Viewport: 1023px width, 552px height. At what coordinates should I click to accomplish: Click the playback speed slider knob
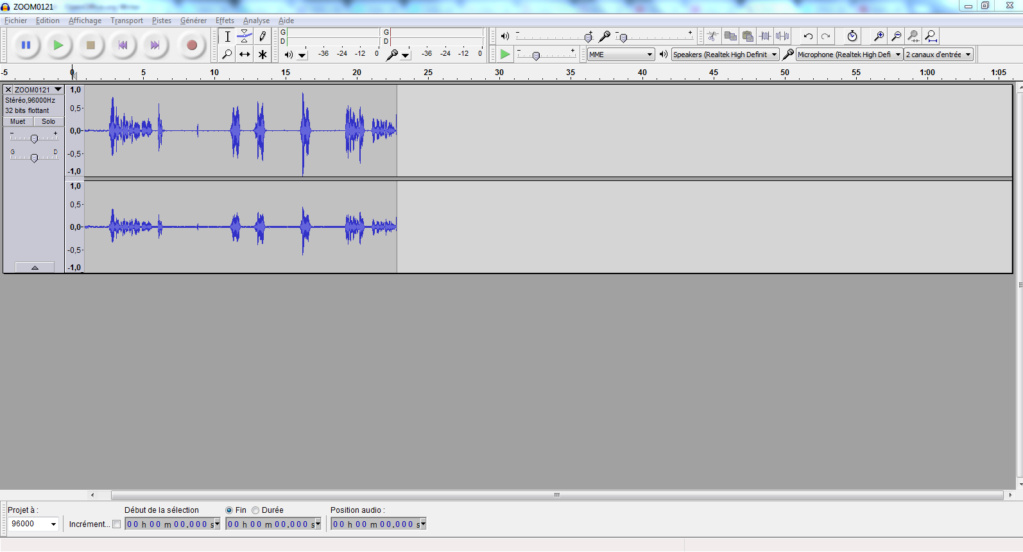click(x=536, y=56)
